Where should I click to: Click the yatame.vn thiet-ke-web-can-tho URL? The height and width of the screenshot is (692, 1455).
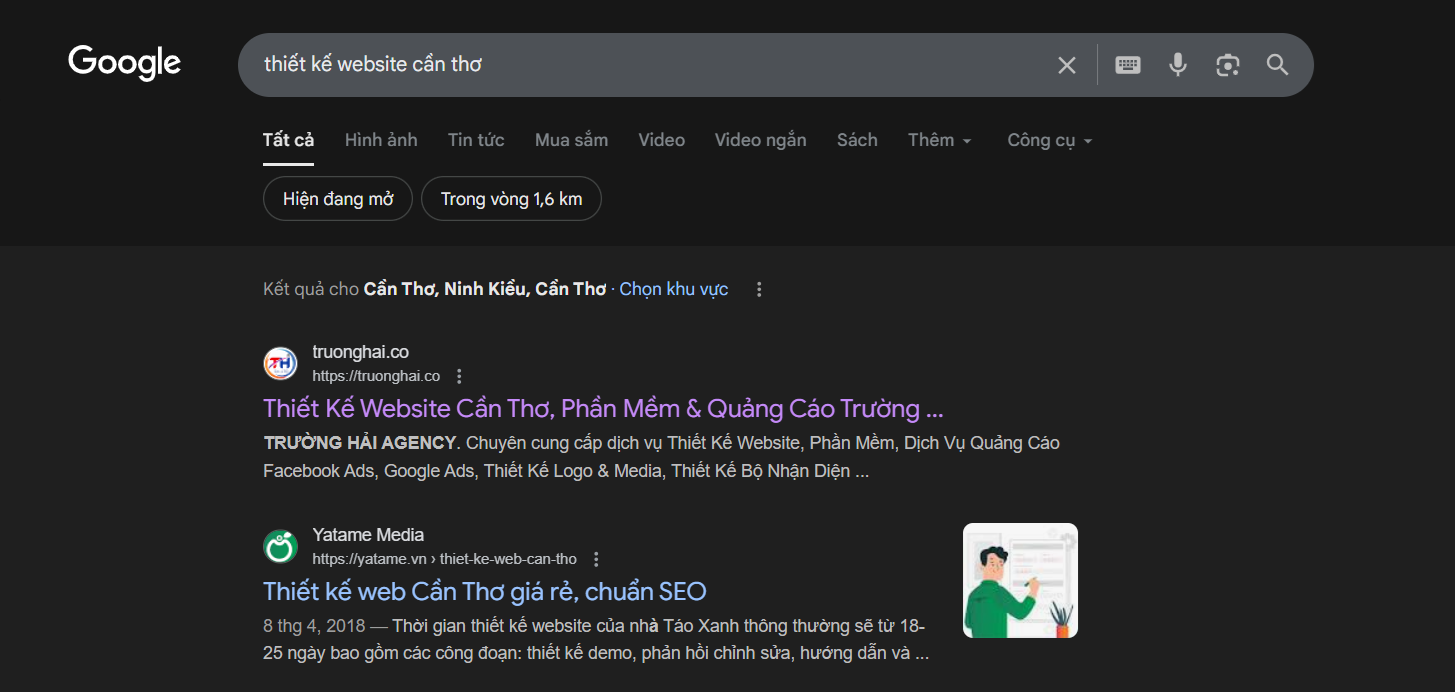444,559
